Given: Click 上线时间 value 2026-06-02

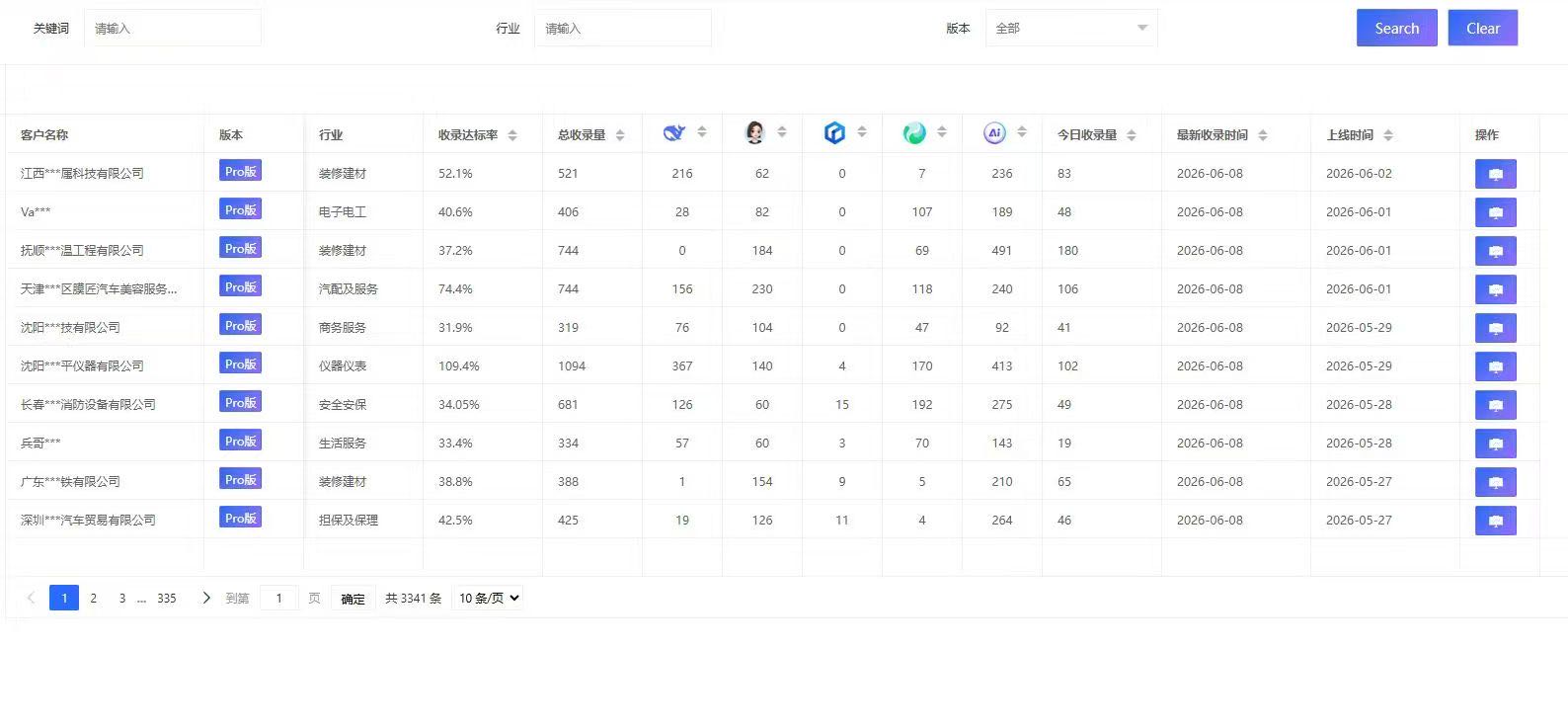Looking at the screenshot, I should pyautogui.click(x=1359, y=174).
